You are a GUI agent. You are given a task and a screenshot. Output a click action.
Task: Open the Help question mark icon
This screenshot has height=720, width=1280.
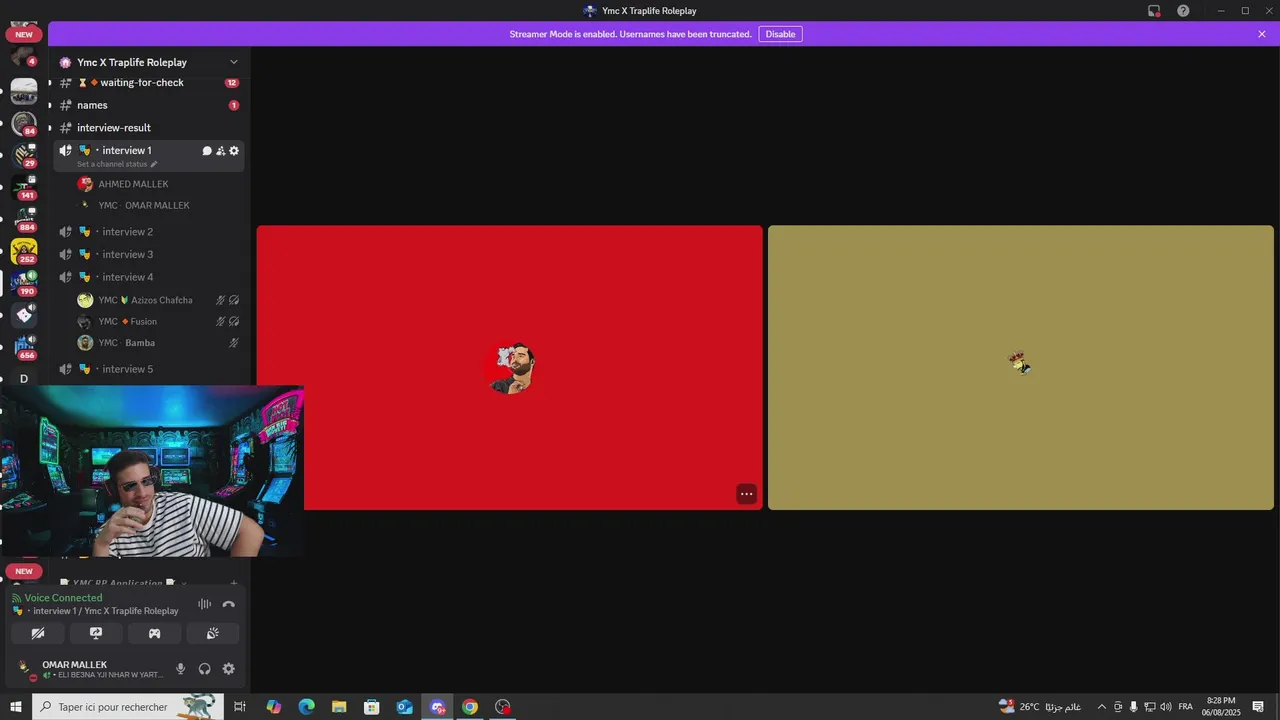(x=1183, y=11)
